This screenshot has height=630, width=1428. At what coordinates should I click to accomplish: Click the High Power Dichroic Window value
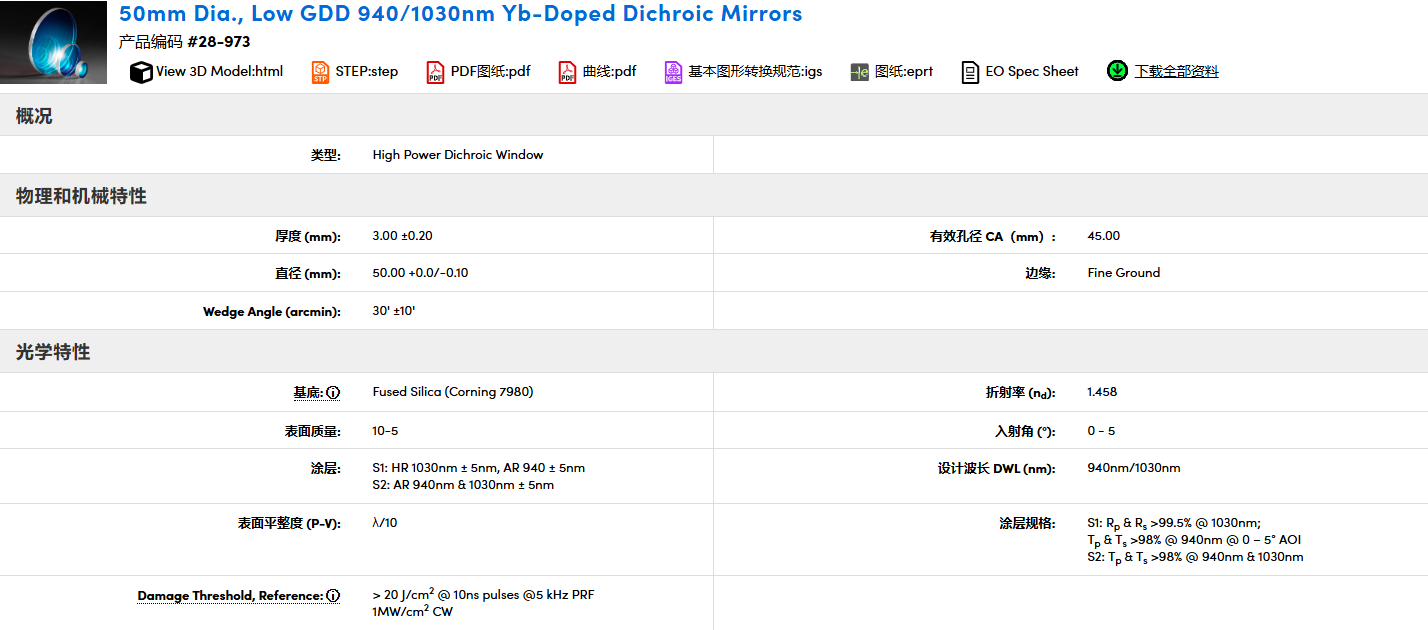pyautogui.click(x=458, y=155)
